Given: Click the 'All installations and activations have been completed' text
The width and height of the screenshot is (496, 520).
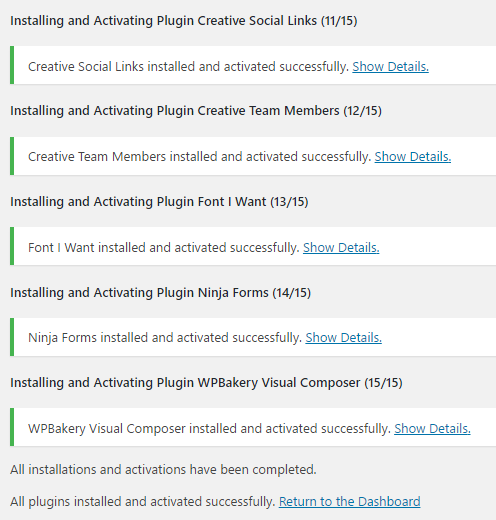Looking at the screenshot, I should (x=163, y=470).
